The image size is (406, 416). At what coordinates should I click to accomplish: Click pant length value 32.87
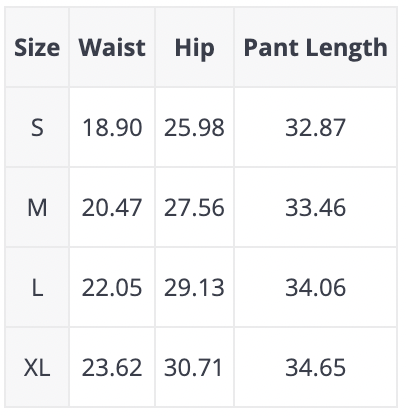pyautogui.click(x=315, y=128)
